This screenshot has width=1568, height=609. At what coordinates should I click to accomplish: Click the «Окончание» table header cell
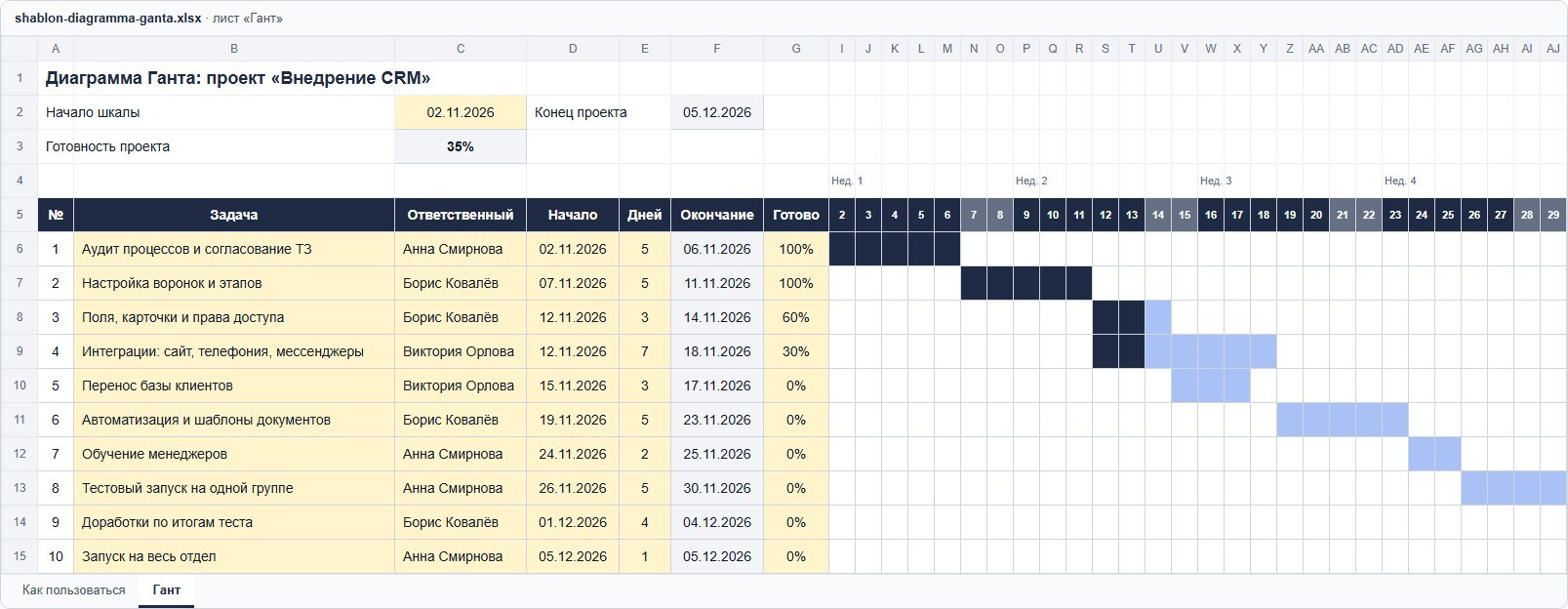pyautogui.click(x=717, y=215)
